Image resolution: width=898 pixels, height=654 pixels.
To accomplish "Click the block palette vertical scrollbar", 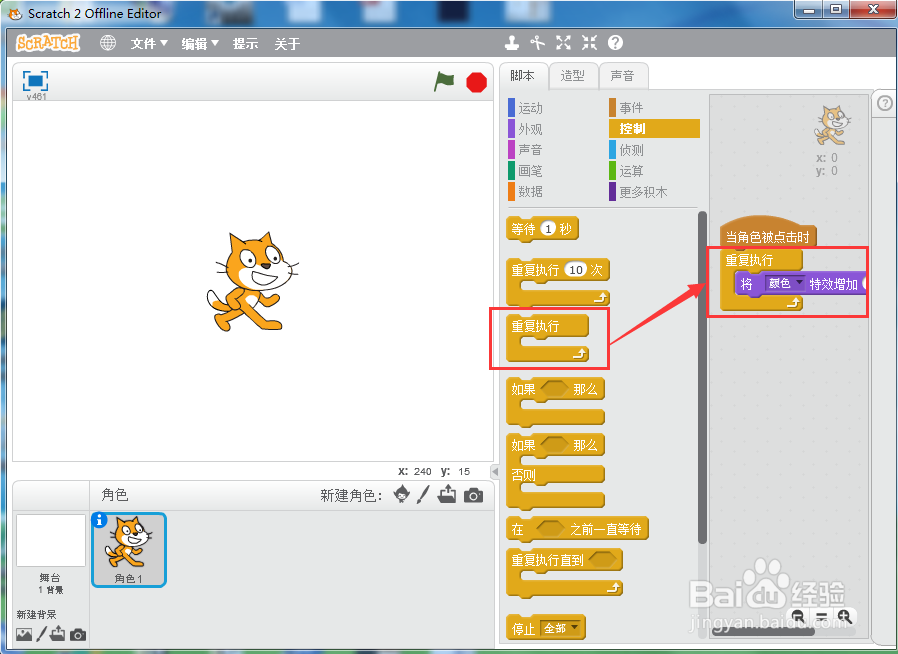I will pos(702,378).
